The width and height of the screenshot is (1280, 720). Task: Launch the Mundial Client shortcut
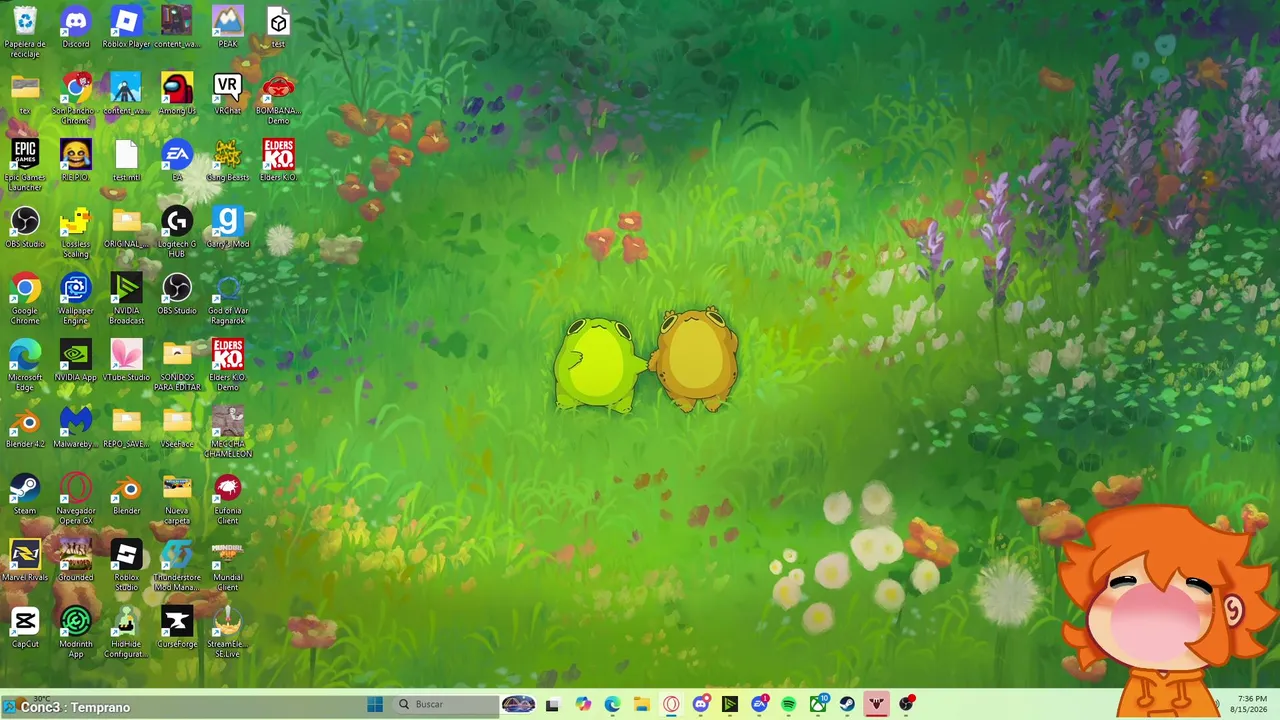click(x=228, y=565)
